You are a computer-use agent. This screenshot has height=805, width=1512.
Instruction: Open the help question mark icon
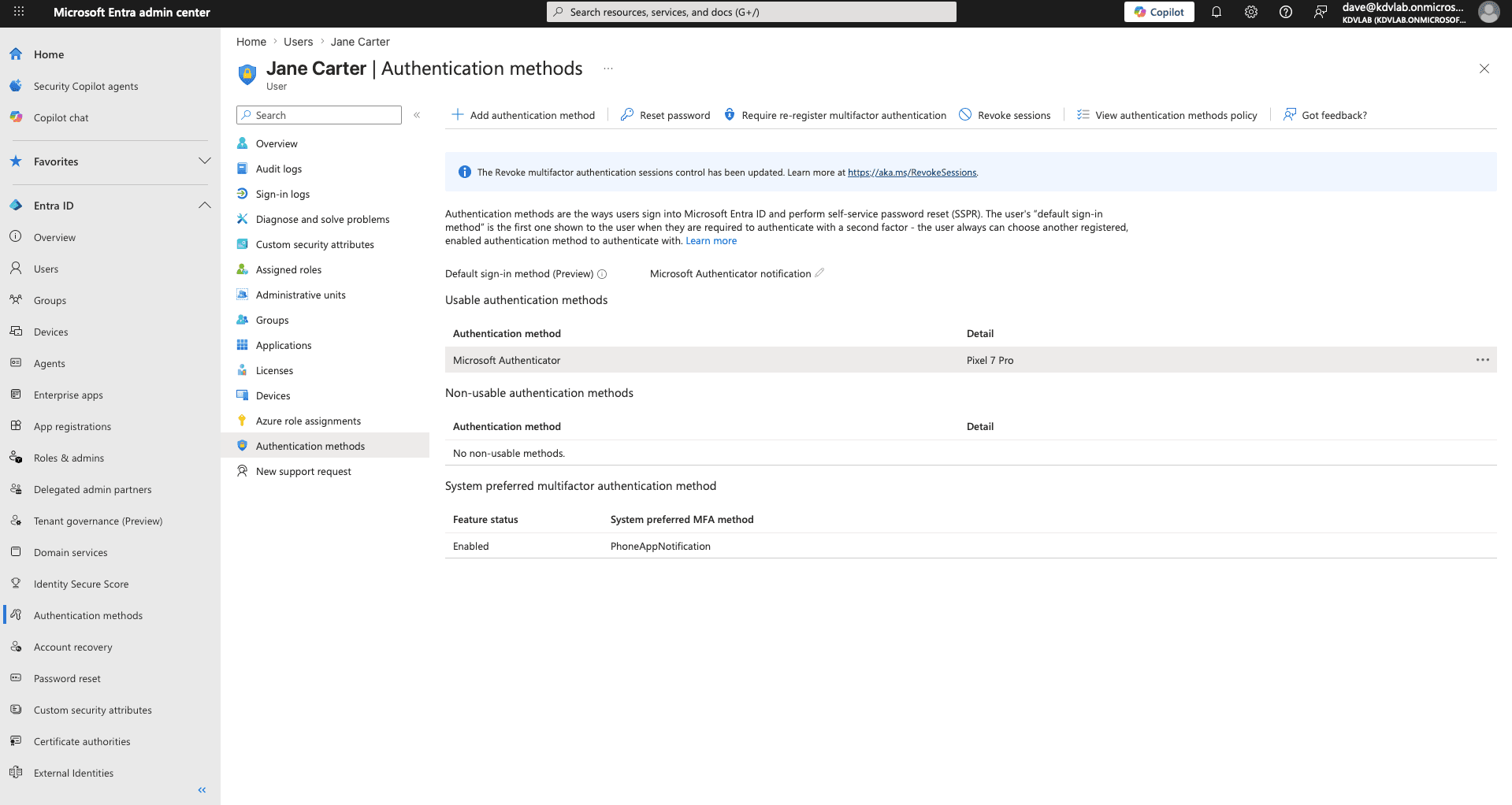point(1286,12)
